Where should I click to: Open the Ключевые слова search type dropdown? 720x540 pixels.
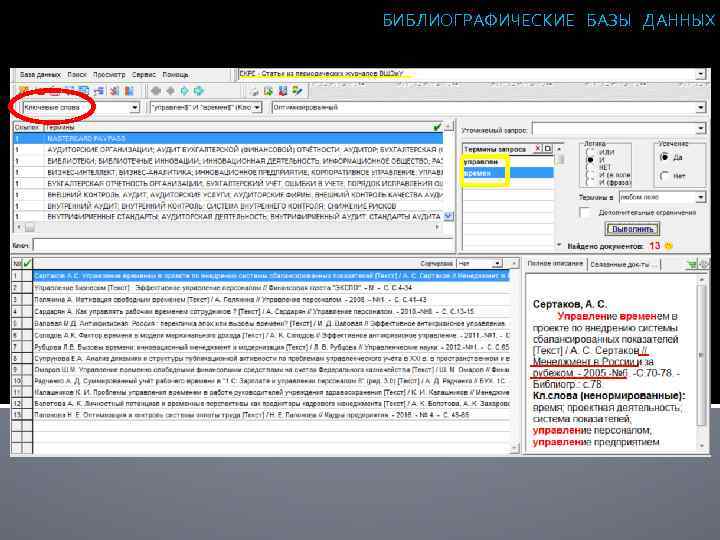[135, 107]
